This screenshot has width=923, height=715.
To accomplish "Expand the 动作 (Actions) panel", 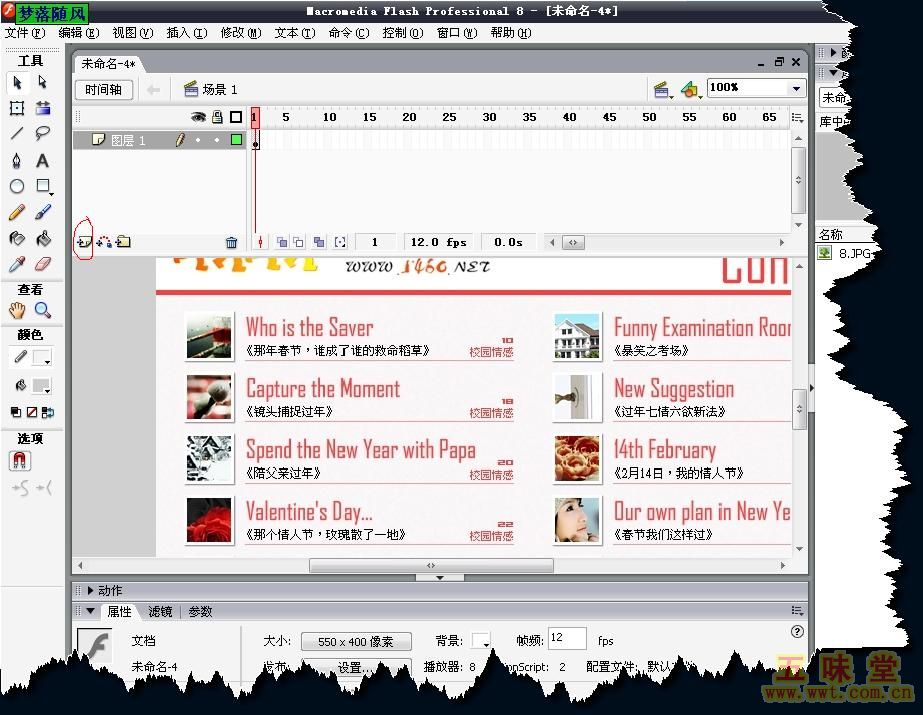I will pyautogui.click(x=90, y=591).
